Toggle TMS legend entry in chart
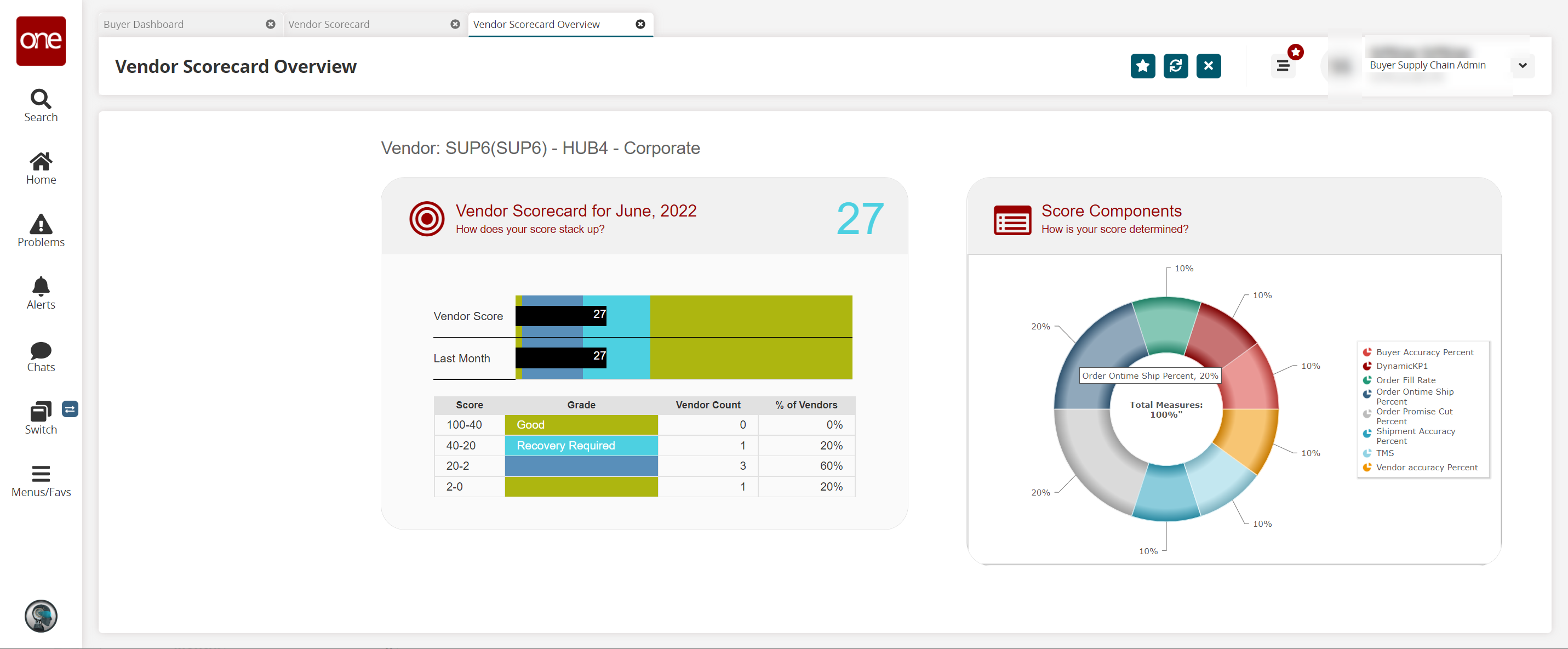The image size is (1568, 649). click(x=1384, y=453)
